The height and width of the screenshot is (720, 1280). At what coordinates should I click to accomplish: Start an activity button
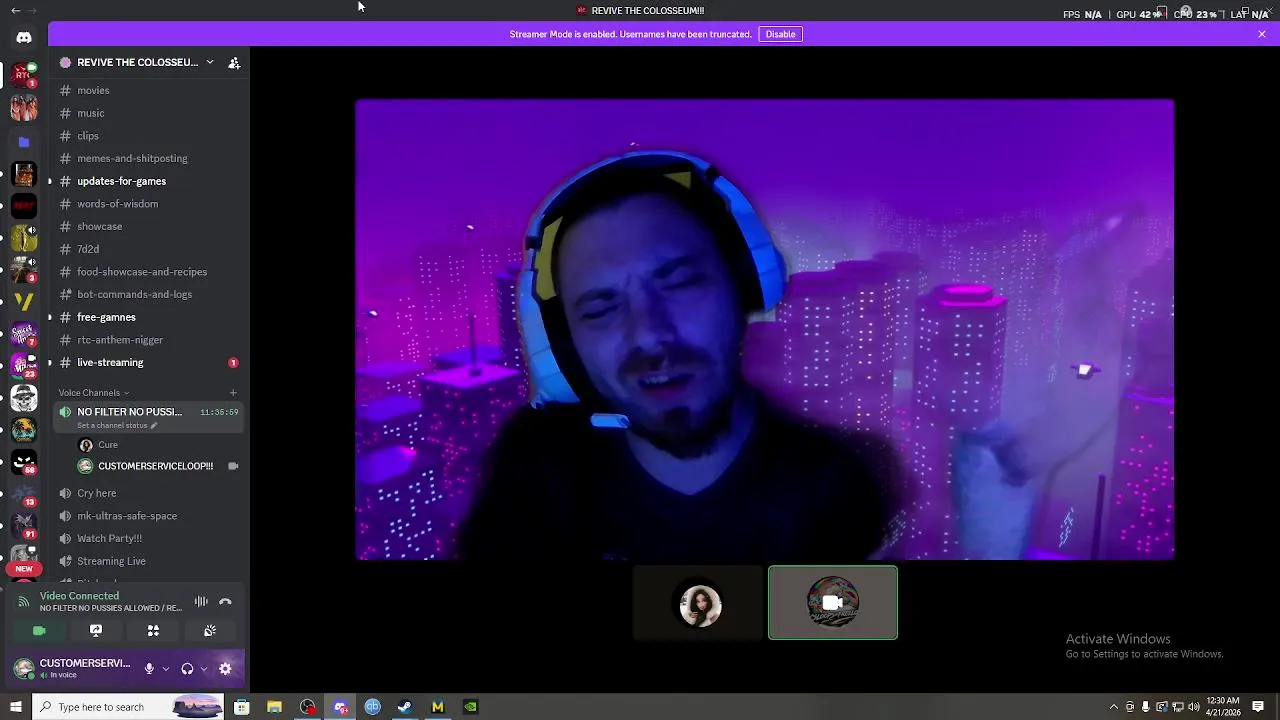pyautogui.click(x=153, y=631)
